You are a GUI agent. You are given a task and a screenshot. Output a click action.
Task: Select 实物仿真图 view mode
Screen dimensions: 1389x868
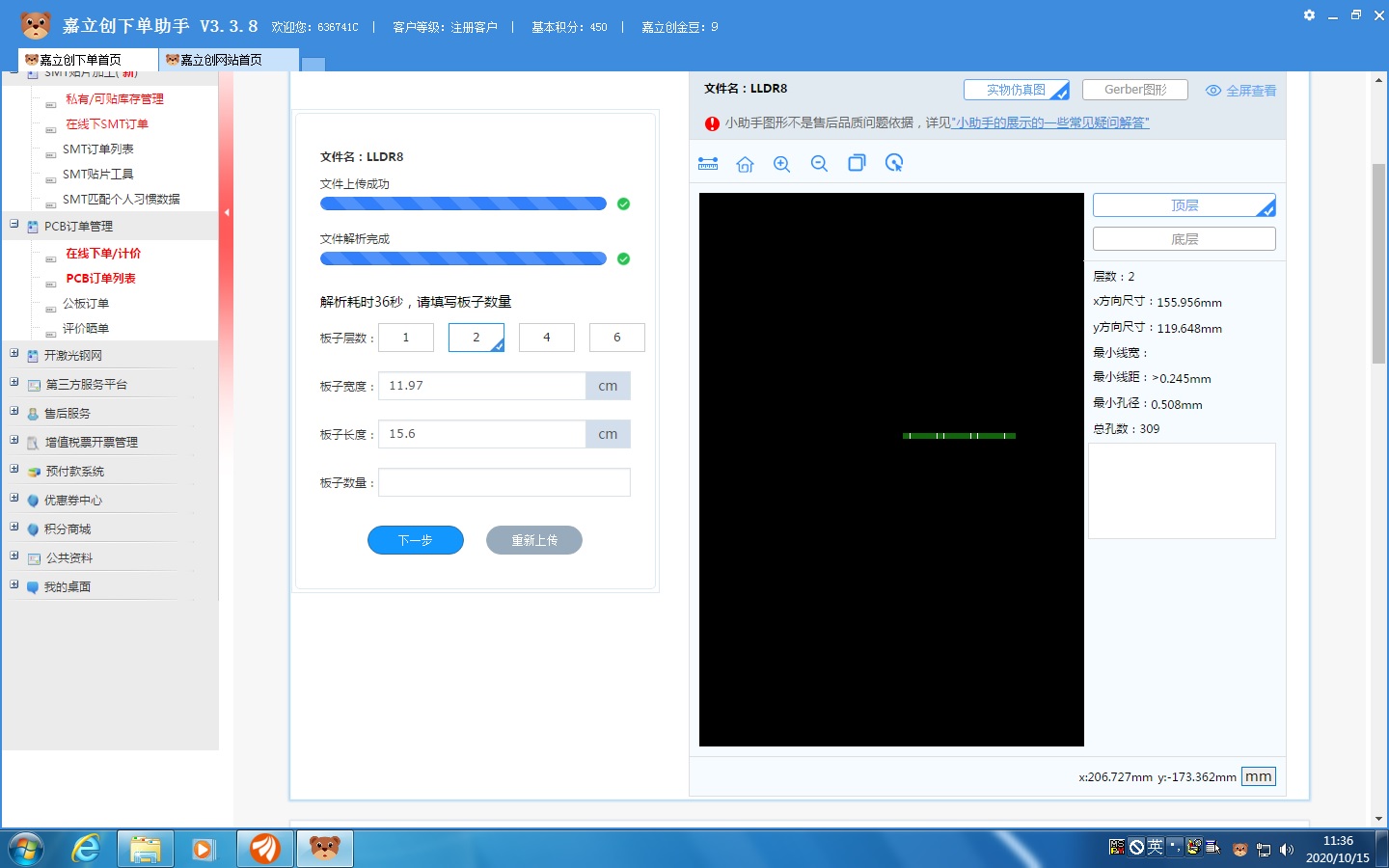1017,90
